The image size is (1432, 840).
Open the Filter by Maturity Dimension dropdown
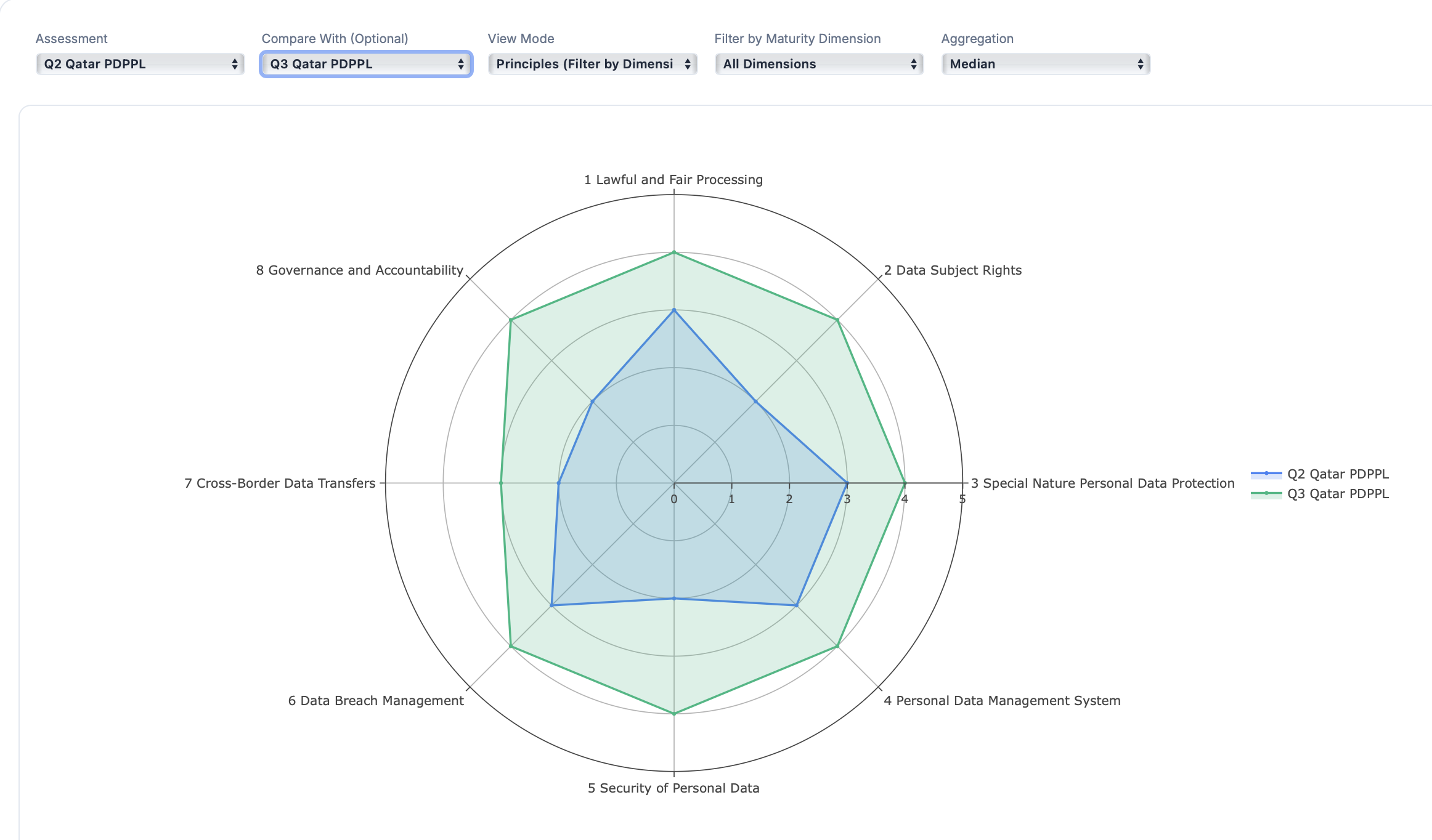click(818, 63)
